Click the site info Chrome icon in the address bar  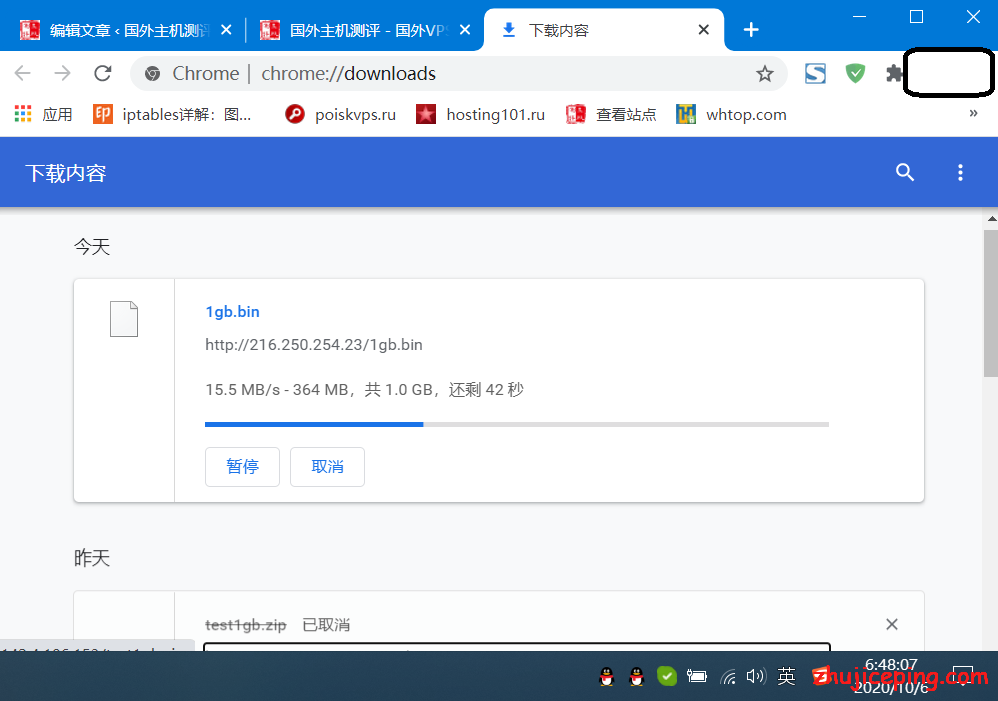(x=152, y=74)
